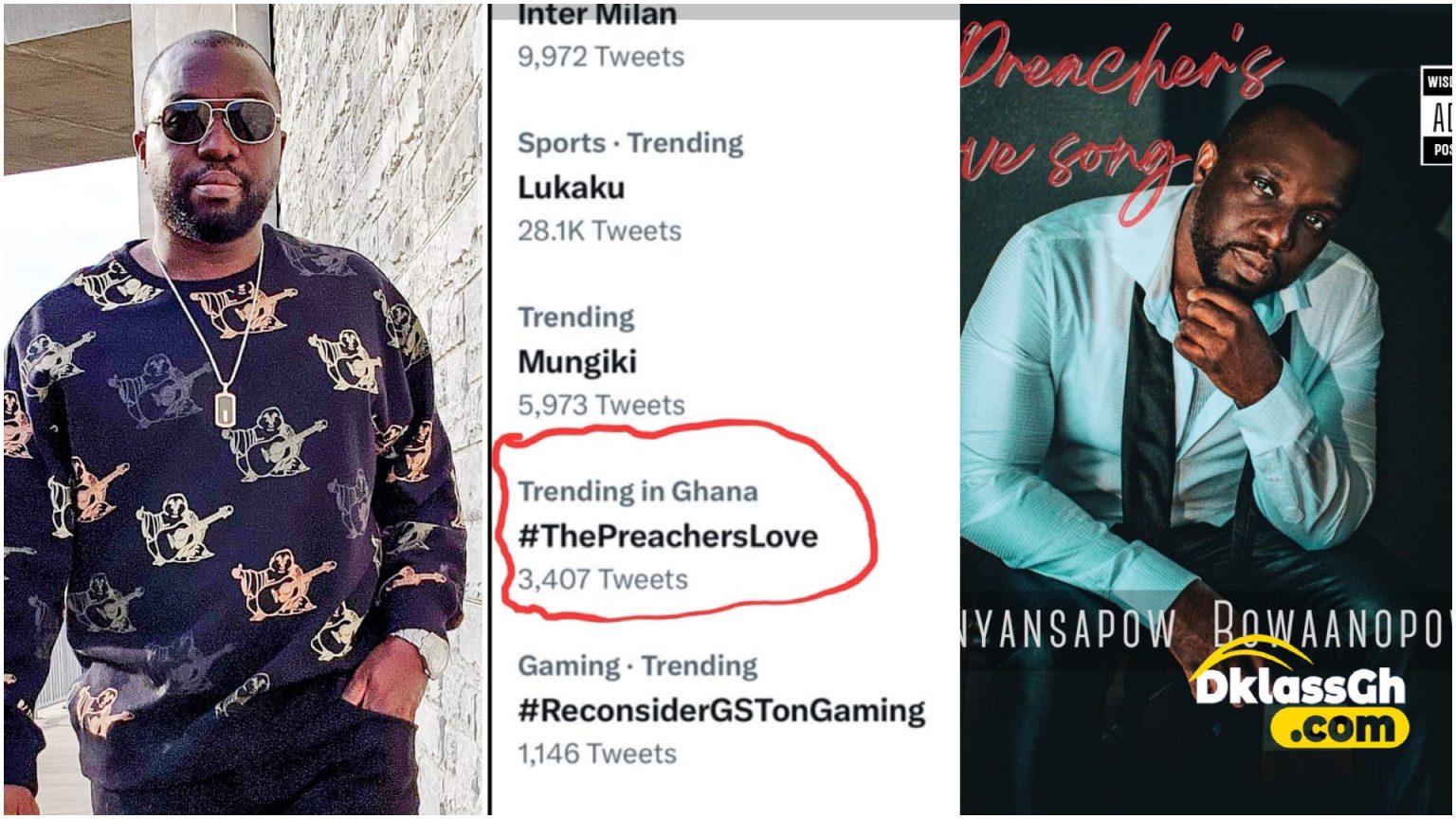Click the yellow .com badge
1456x819 pixels.
click(1339, 728)
